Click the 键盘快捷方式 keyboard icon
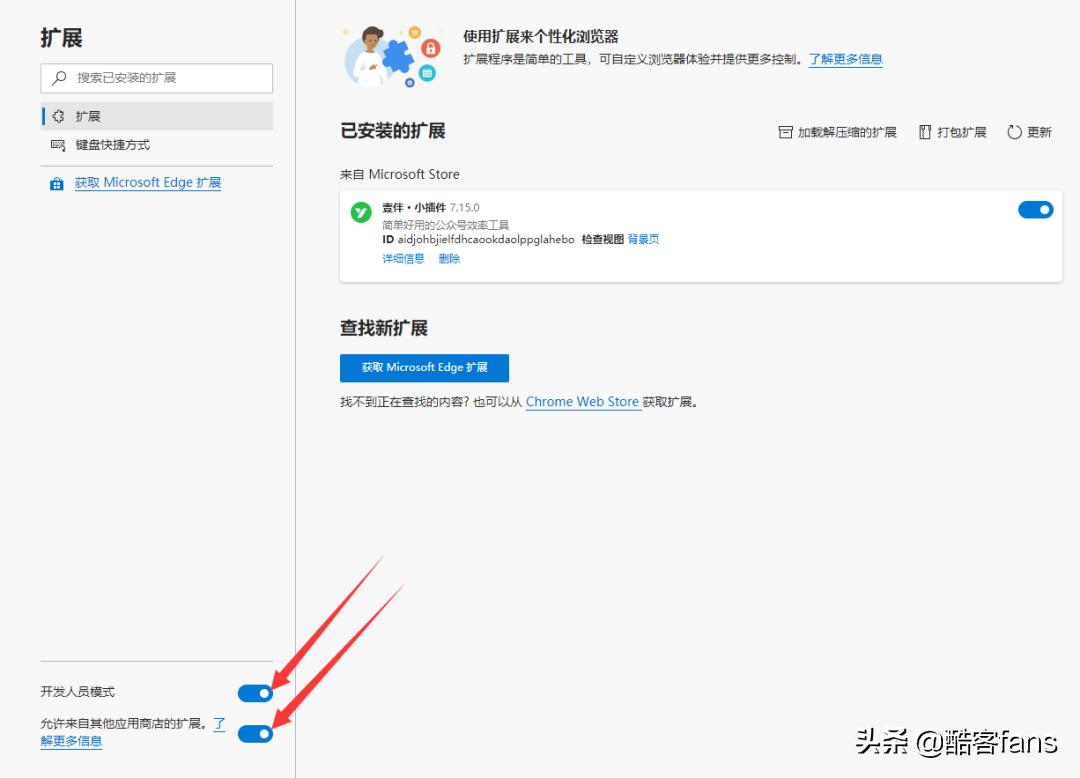 click(57, 145)
